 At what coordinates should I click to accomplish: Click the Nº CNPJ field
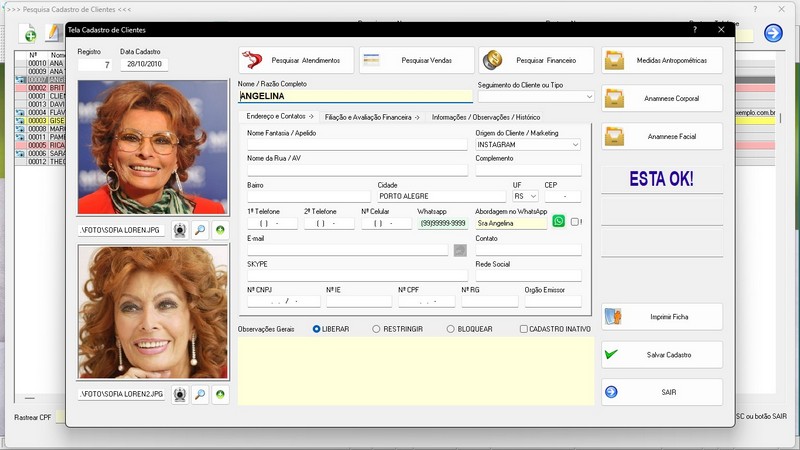coord(284,302)
